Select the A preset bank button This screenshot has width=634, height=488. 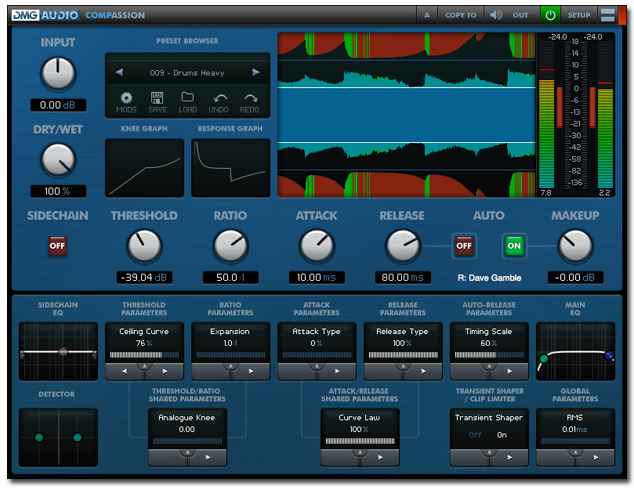point(427,15)
